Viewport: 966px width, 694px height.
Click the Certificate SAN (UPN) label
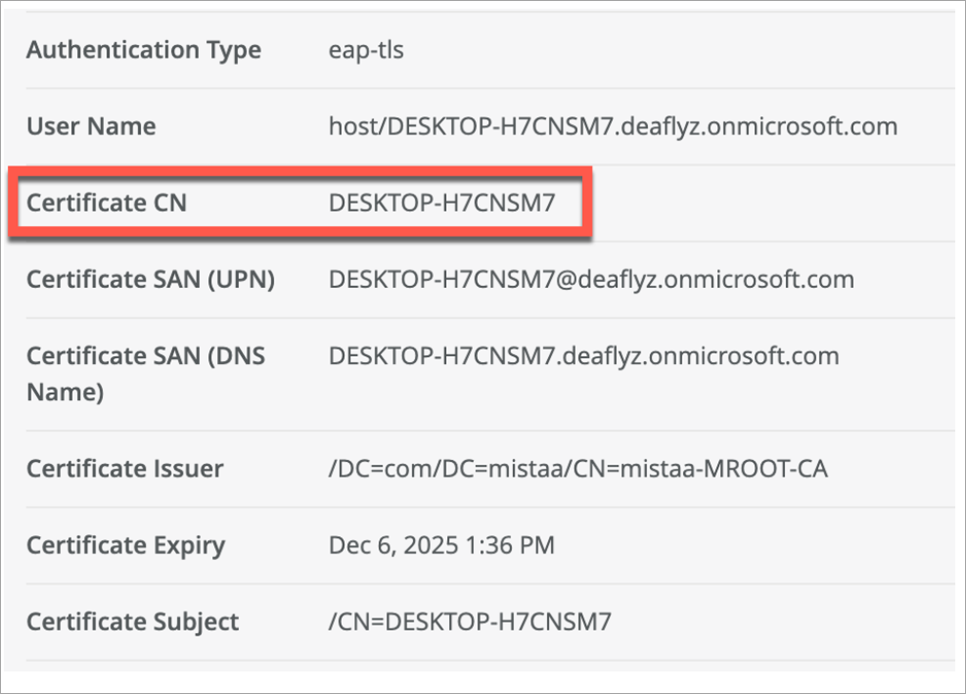[x=150, y=279]
